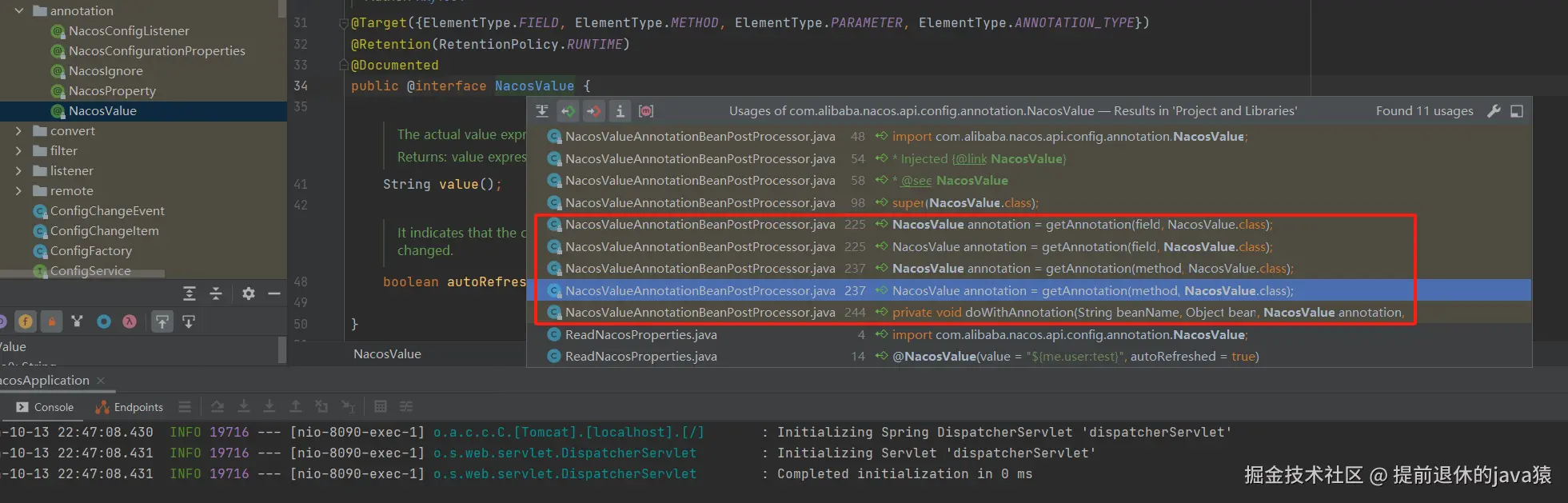Select the NacosApplication run tab
Screen dimensions: 1568x503
coord(44,381)
